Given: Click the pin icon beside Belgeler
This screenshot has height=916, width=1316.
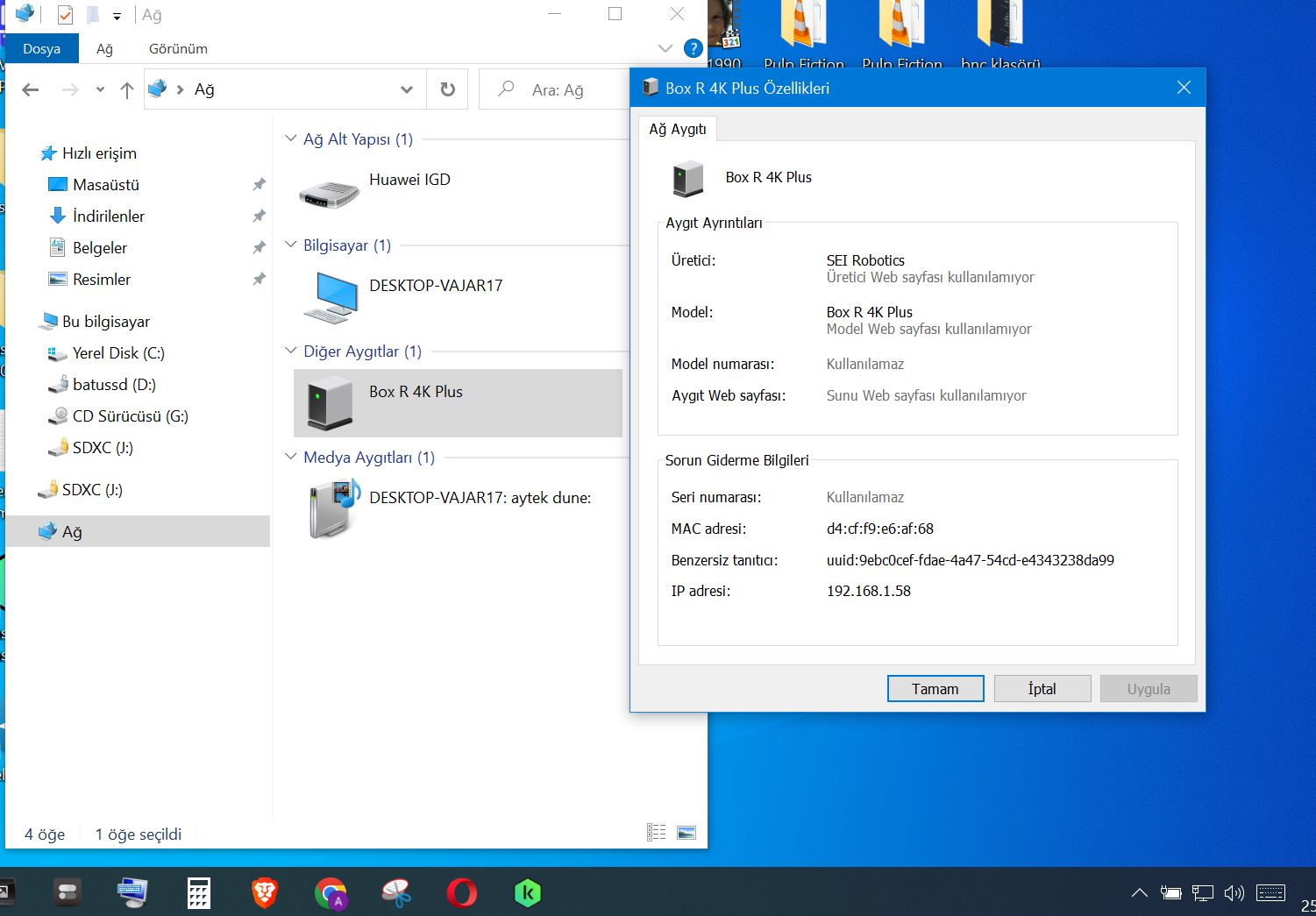Looking at the screenshot, I should coord(259,248).
